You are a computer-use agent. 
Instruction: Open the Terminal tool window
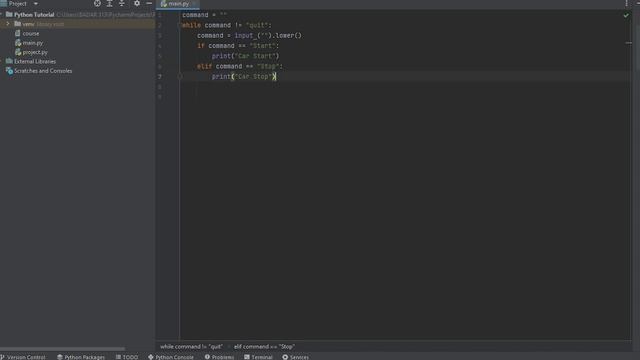[x=258, y=357]
